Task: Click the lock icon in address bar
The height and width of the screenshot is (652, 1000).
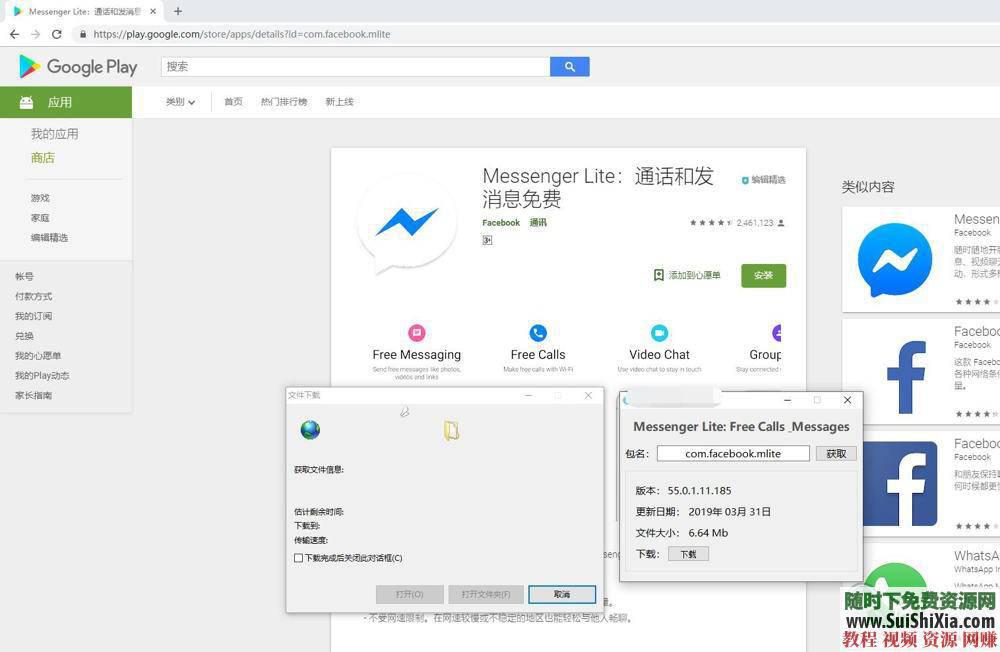Action: 83,34
